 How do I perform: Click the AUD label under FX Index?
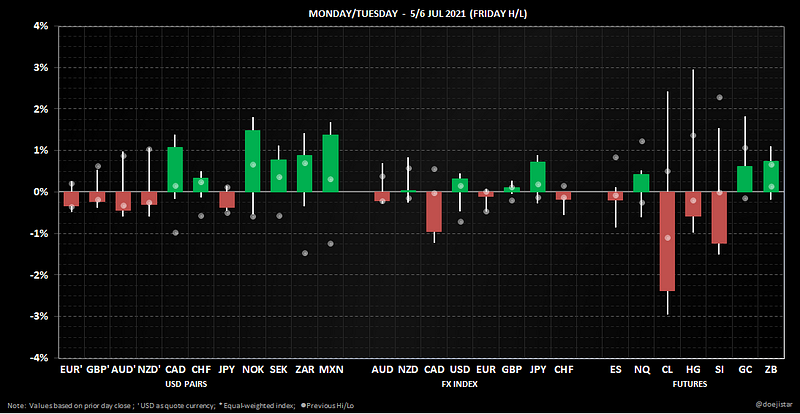click(382, 369)
